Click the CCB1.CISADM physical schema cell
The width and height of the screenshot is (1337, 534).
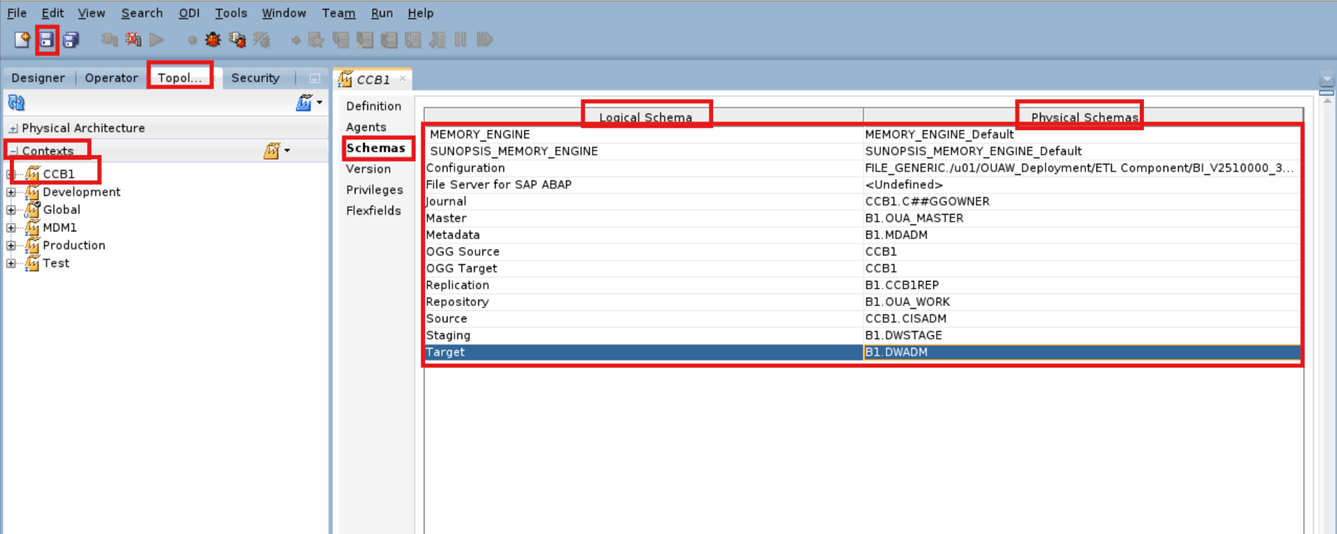tap(1082, 318)
